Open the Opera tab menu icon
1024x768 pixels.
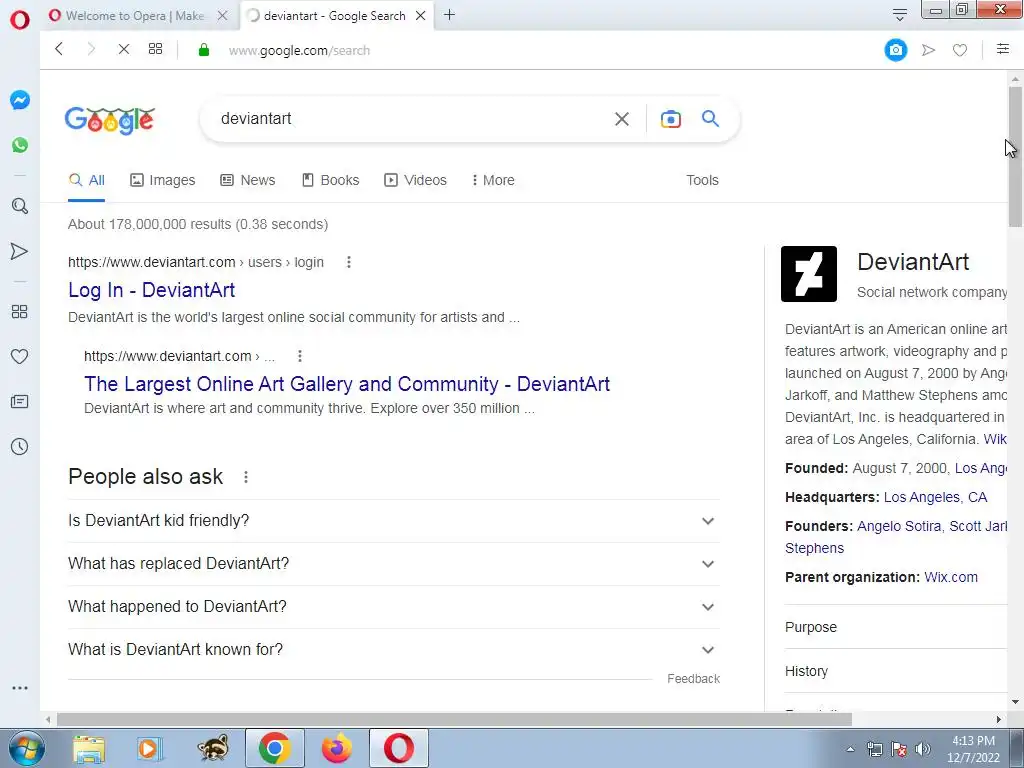[900, 14]
